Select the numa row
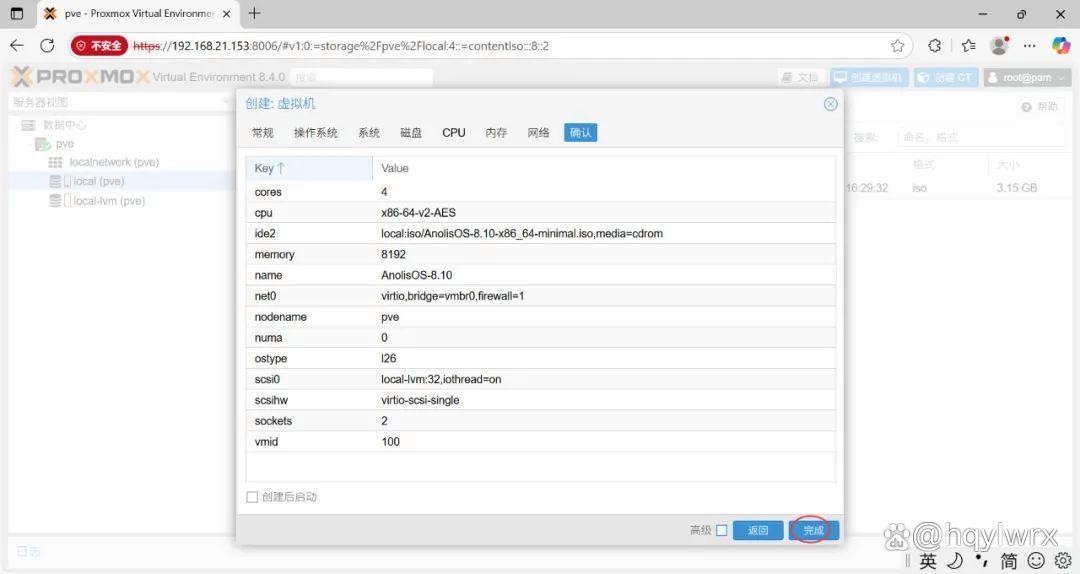Image resolution: width=1080 pixels, height=574 pixels. (x=541, y=338)
